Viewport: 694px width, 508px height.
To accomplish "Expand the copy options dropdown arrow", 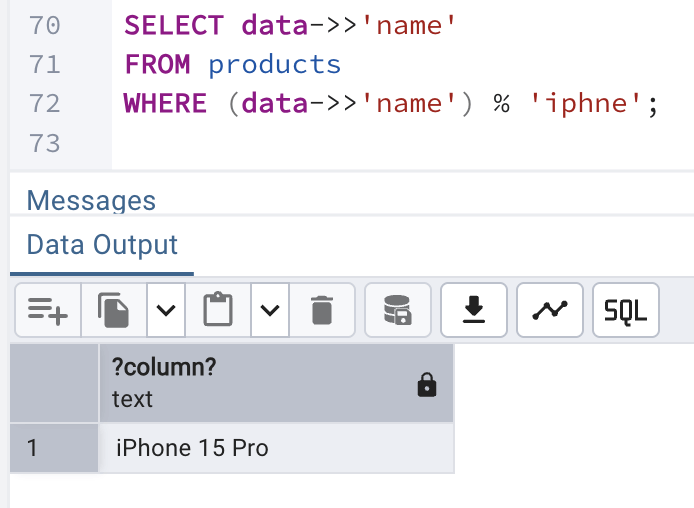I will click(x=166, y=311).
